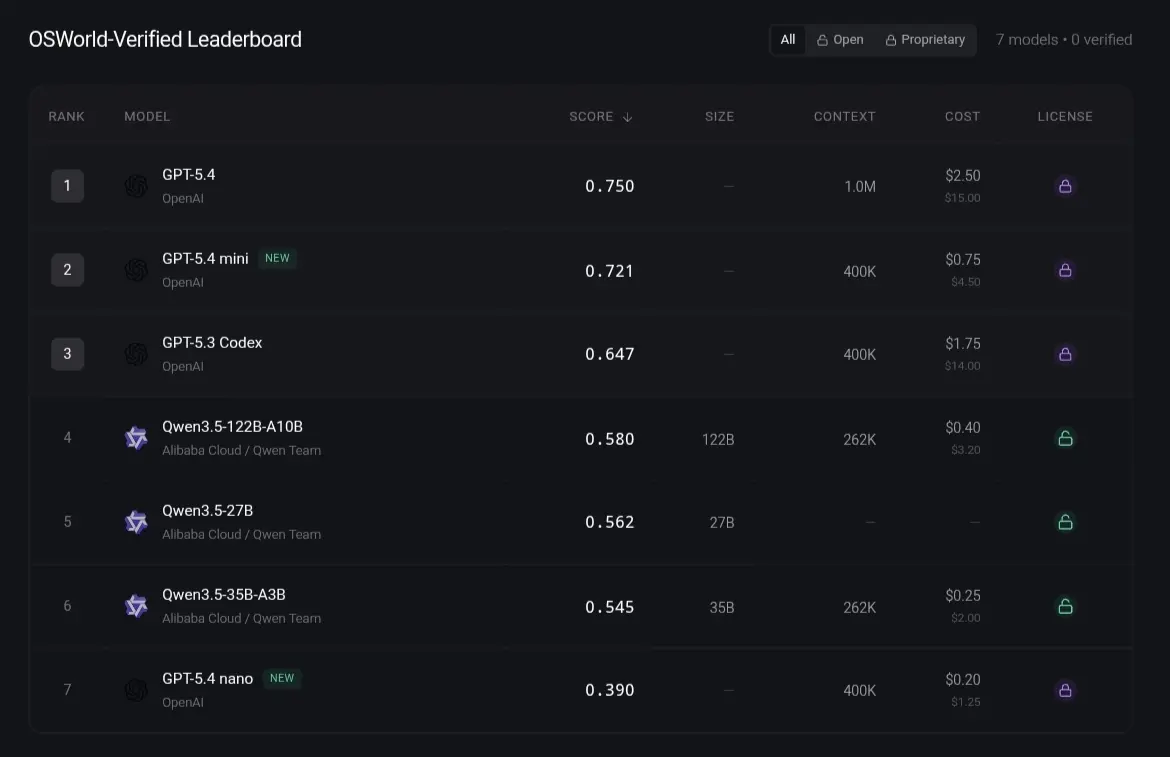Click the $0.25 cost for Qwen3.5-35B-A3B

click(x=963, y=595)
